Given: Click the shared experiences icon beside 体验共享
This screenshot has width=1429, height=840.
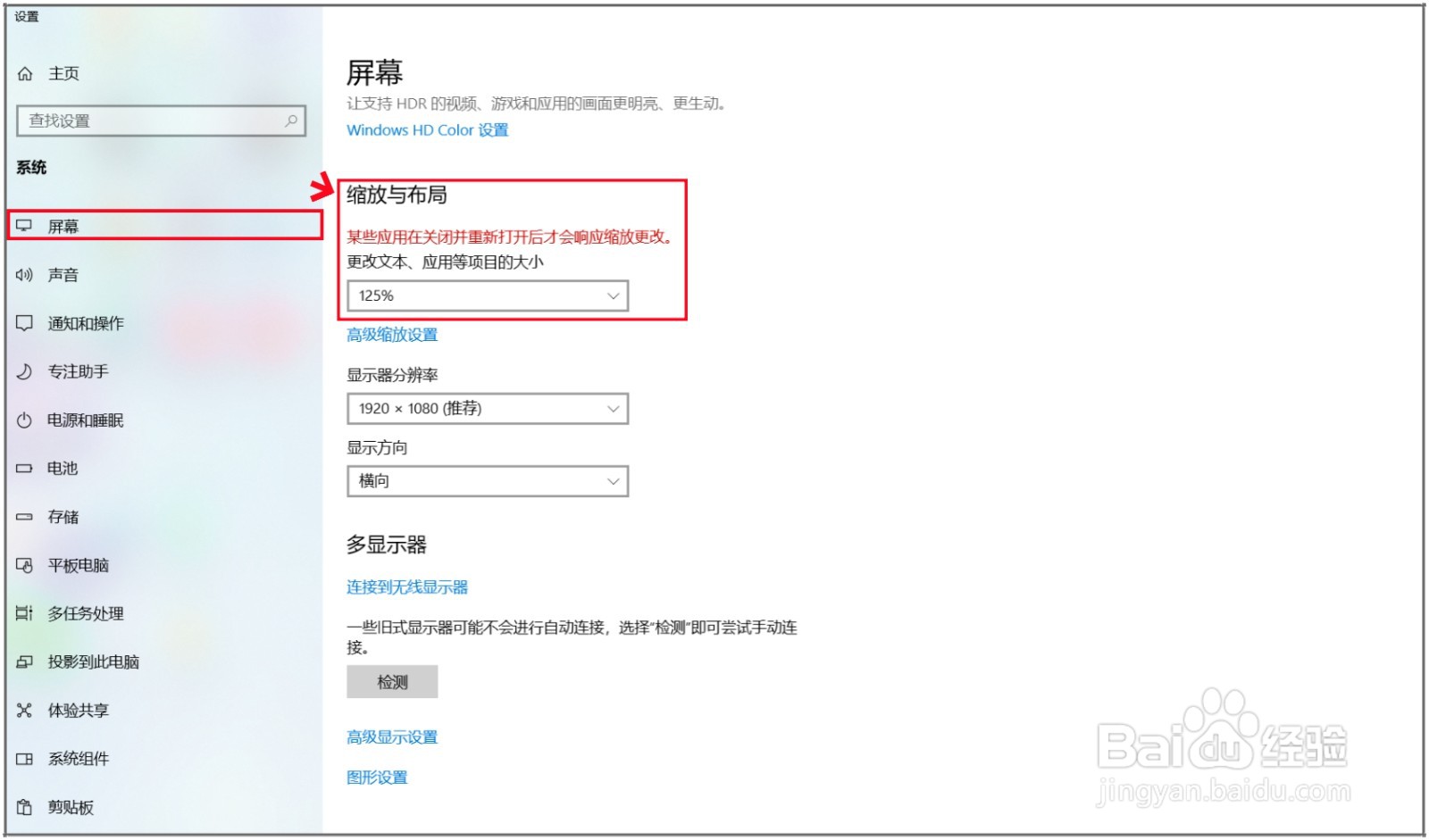Looking at the screenshot, I should coord(25,711).
